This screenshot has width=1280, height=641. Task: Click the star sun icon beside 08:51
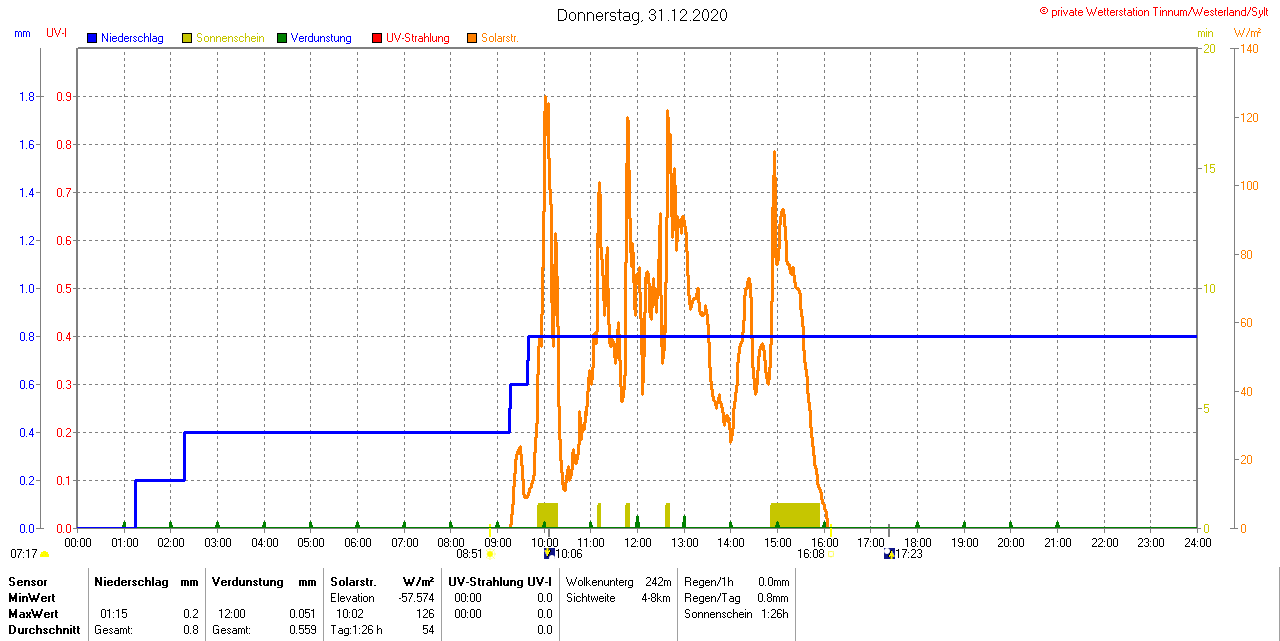(490, 553)
